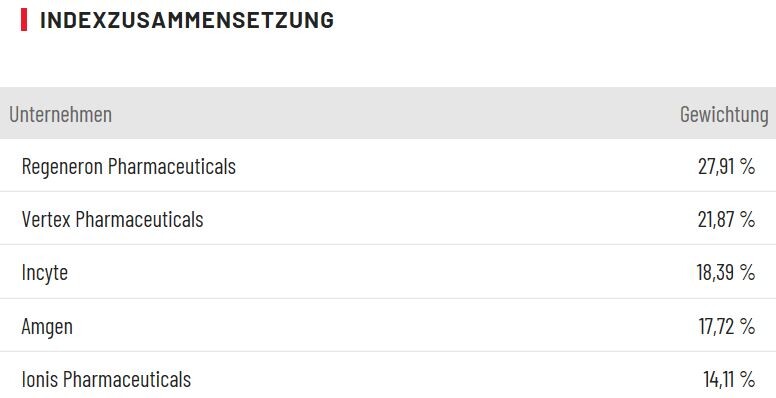Click the gray table header bar
This screenshot has height=398, width=776.
click(388, 113)
